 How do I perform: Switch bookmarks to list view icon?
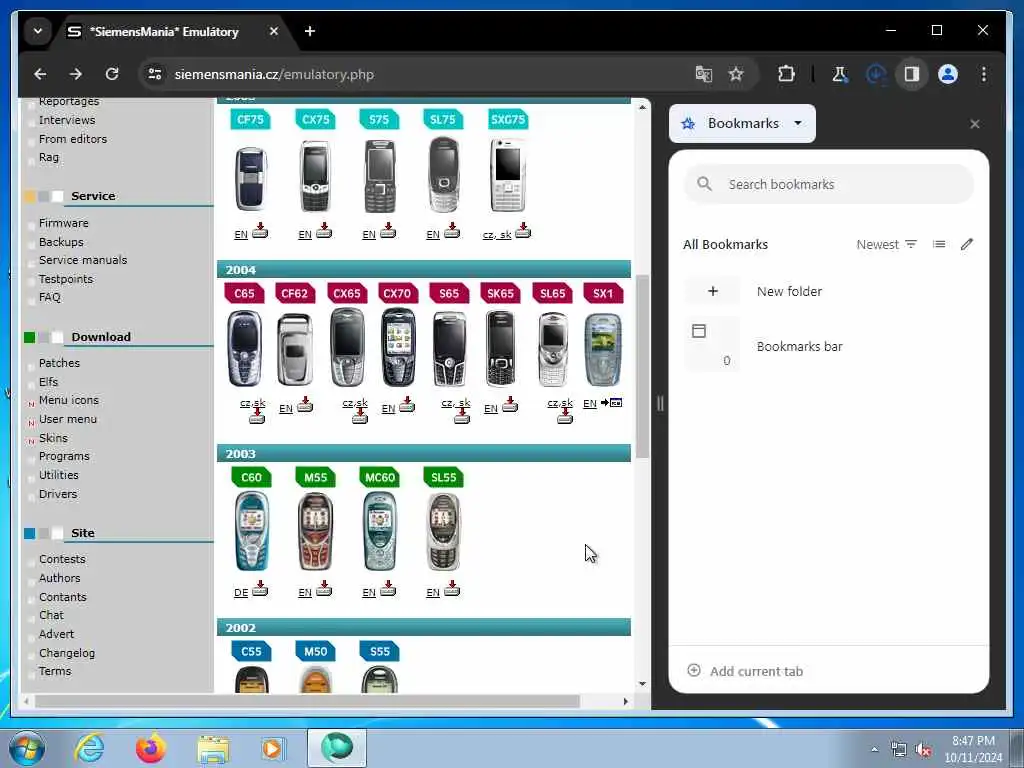click(939, 244)
